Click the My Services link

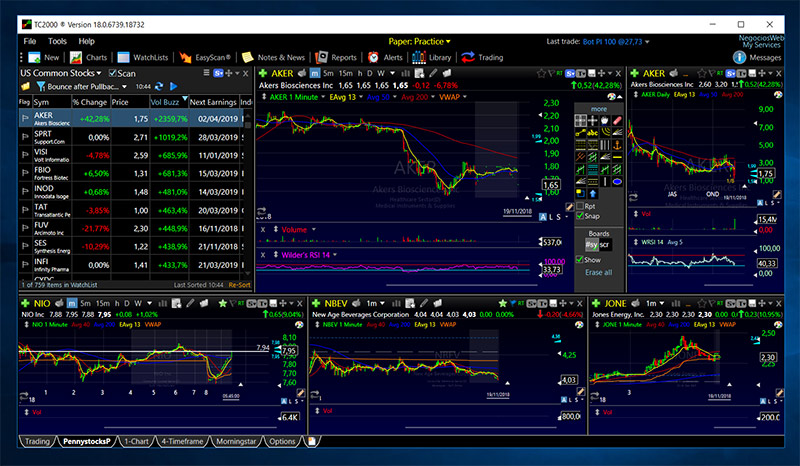tap(763, 45)
